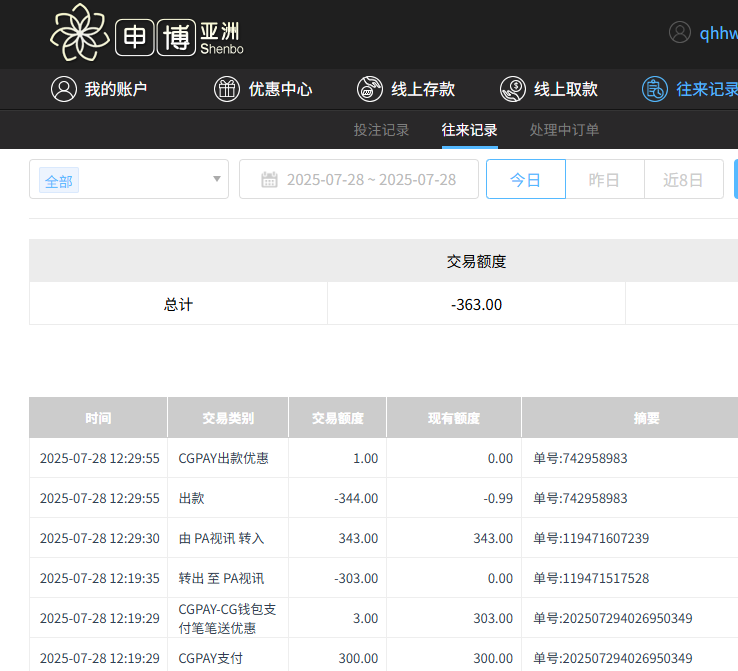Switch to the 投注记录 tab
This screenshot has height=671, width=738.
(381, 130)
